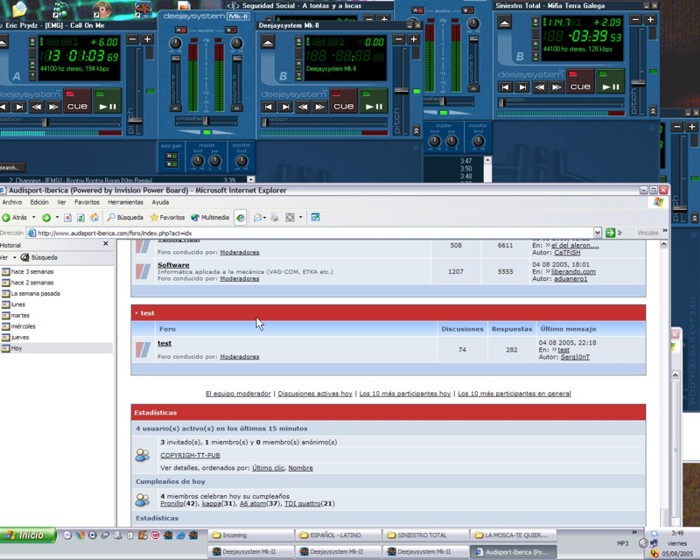Refresh the Audisport-Iberica page

81,217
